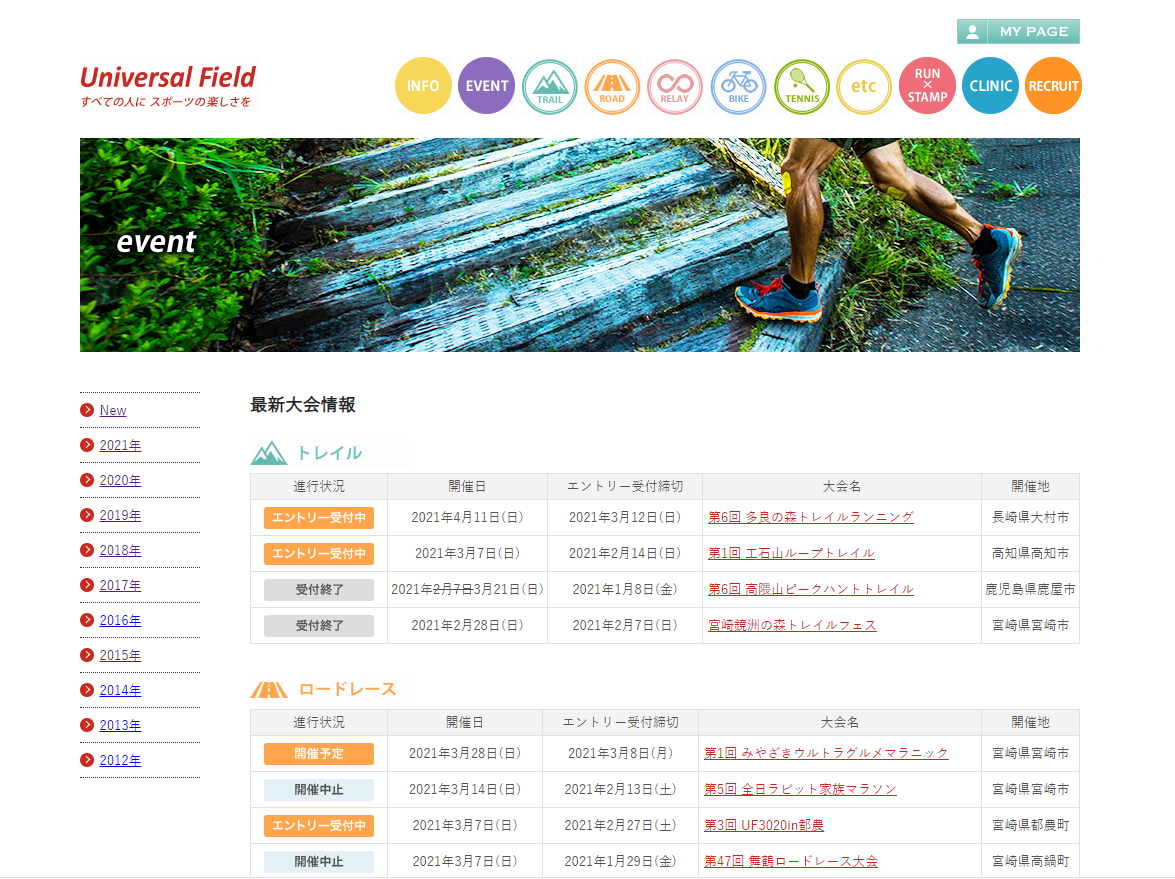Click the date cell 2021年3月28日(日)
1175x879 pixels.
465,753
